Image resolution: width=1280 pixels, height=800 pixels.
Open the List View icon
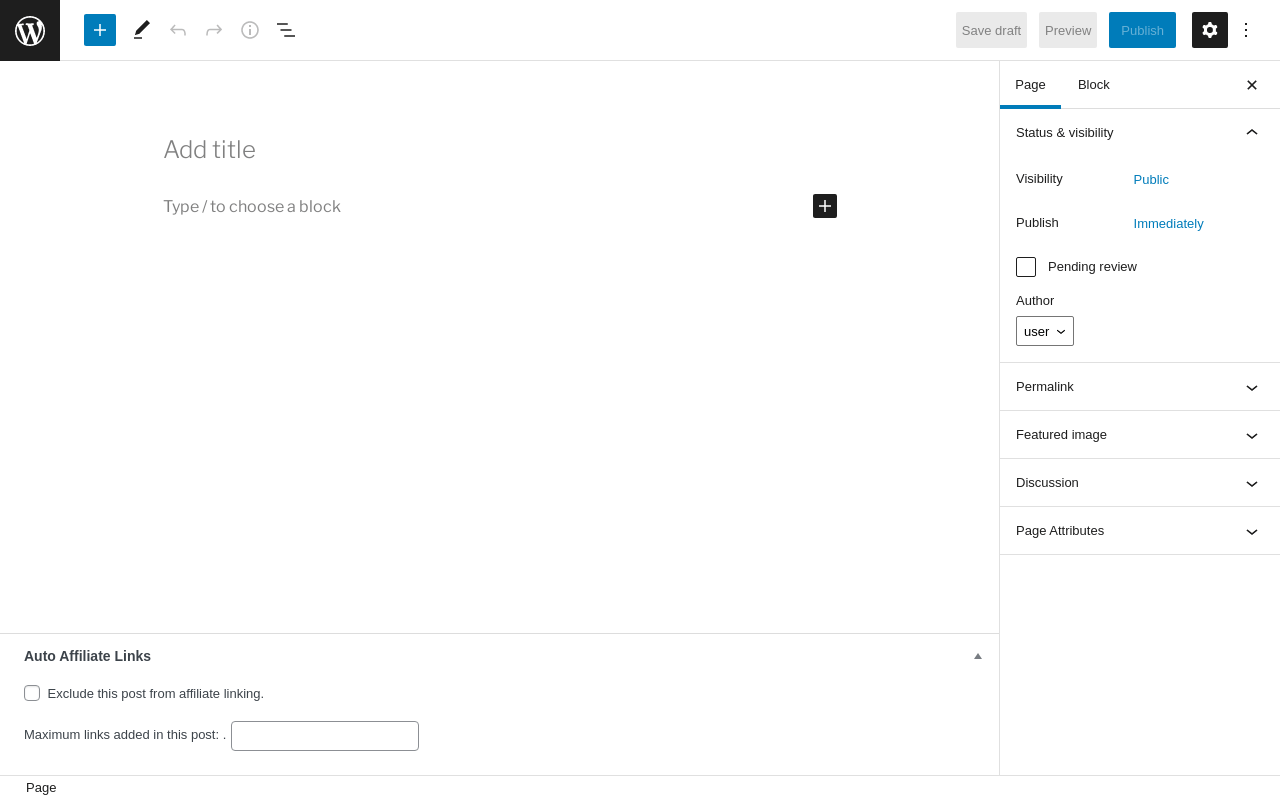[x=286, y=30]
